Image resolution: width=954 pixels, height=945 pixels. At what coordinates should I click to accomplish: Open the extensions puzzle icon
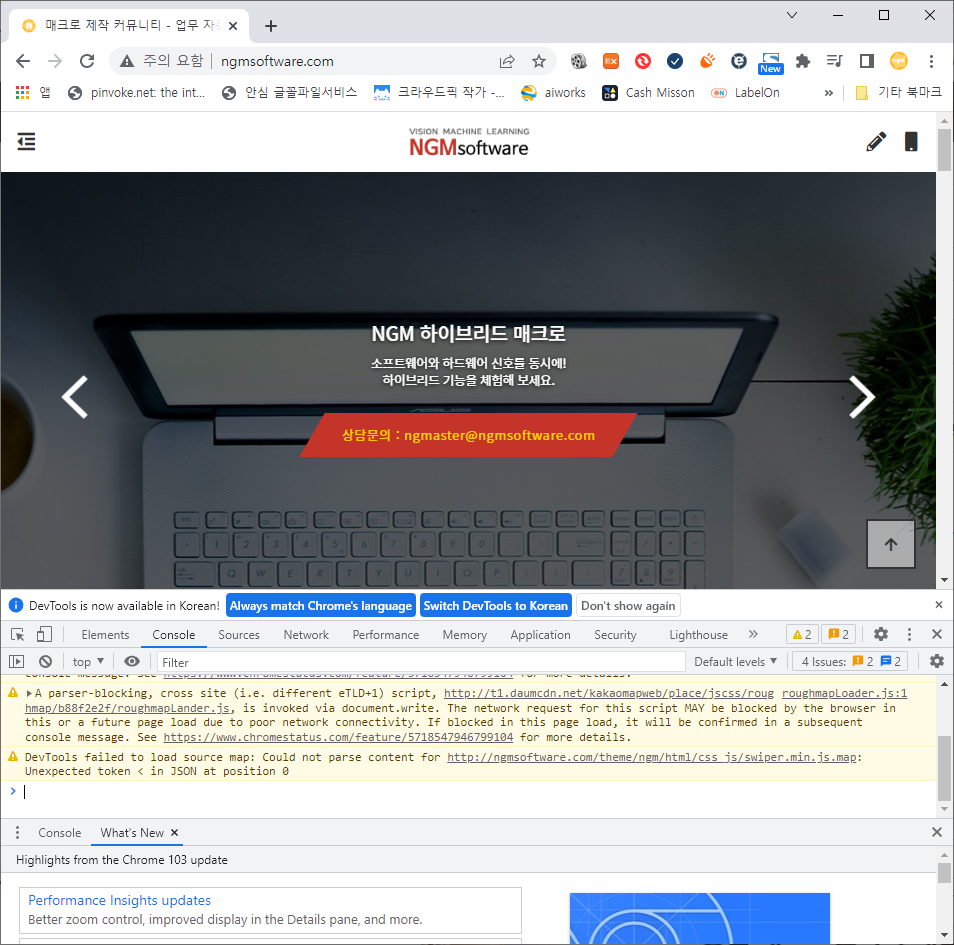click(803, 61)
